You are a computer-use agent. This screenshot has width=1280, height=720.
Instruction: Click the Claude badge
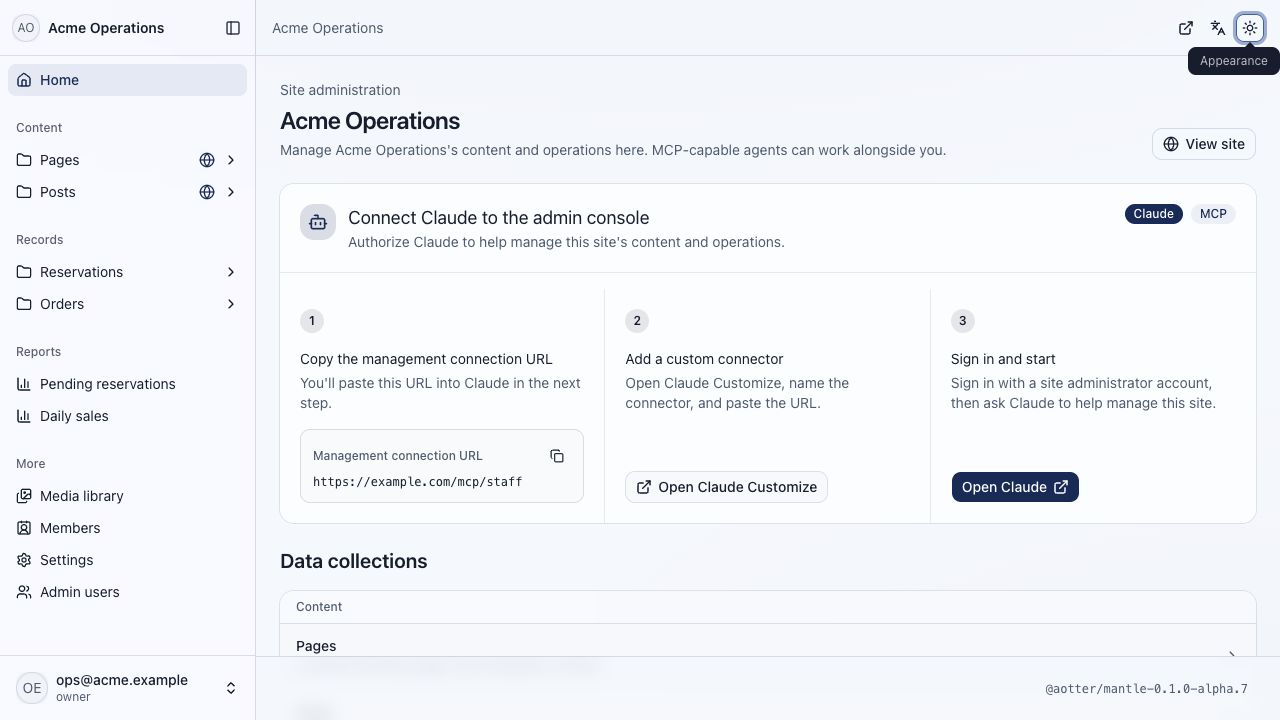(1153, 214)
